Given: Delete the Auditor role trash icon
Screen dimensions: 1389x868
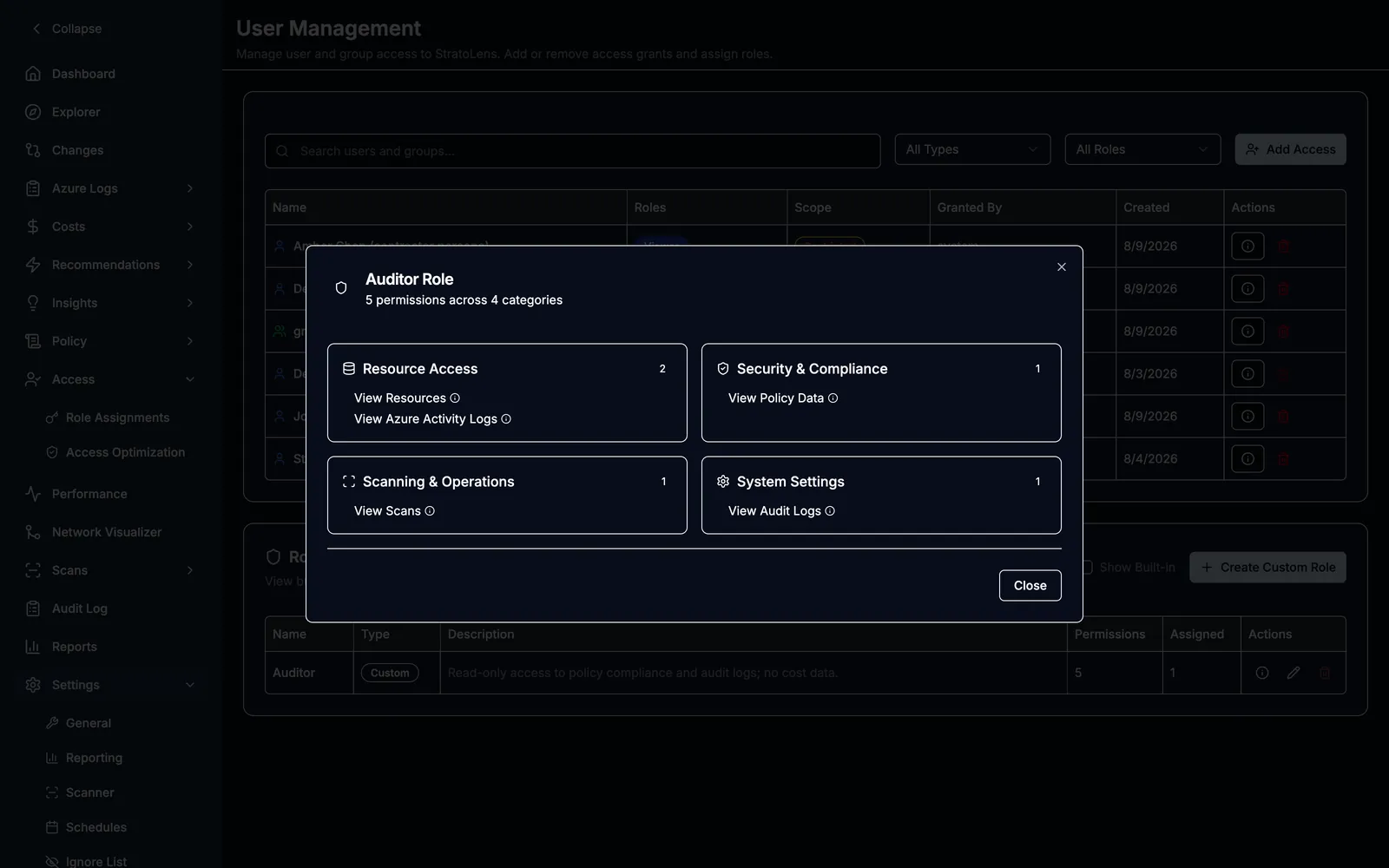Looking at the screenshot, I should pos(1325,673).
